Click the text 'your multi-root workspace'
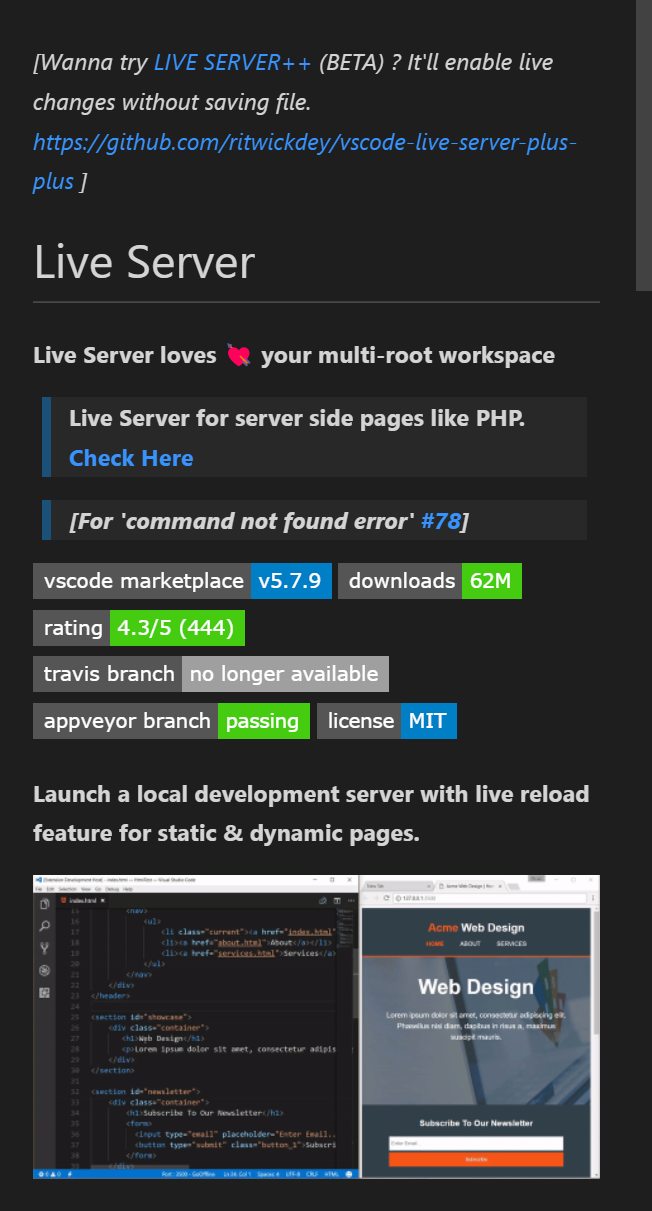 (408, 355)
